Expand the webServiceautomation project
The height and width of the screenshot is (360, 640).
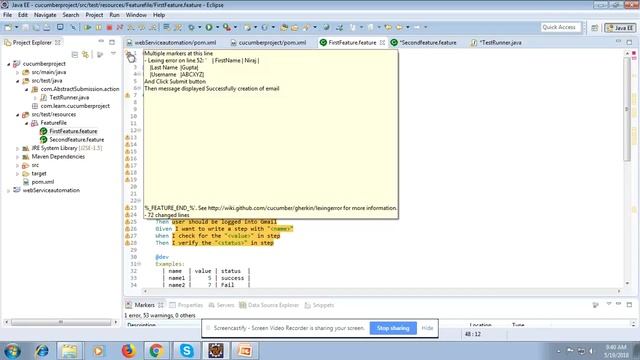[x=9, y=191]
